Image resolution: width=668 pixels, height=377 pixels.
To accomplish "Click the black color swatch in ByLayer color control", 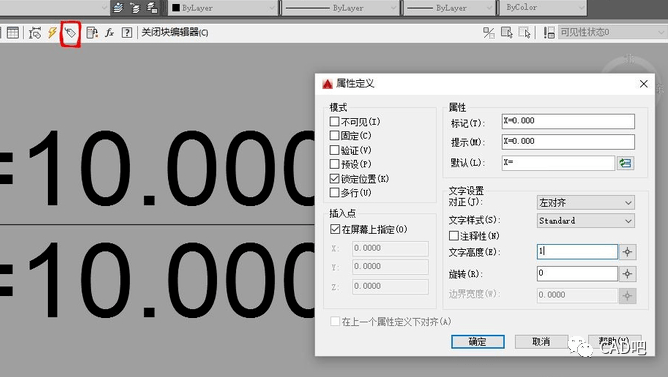I will 176,8.
